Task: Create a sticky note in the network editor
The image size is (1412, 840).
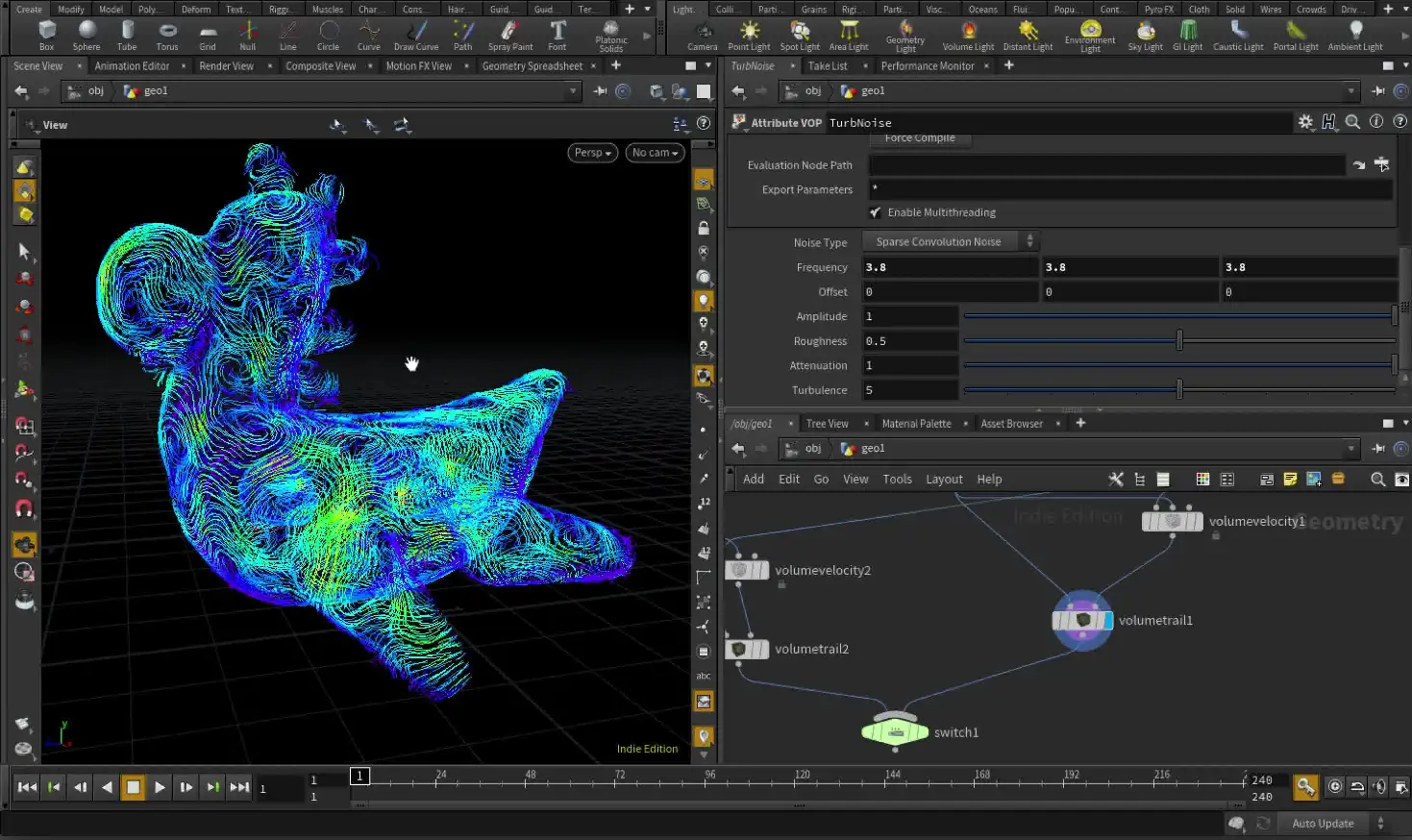Action: 1290,479
